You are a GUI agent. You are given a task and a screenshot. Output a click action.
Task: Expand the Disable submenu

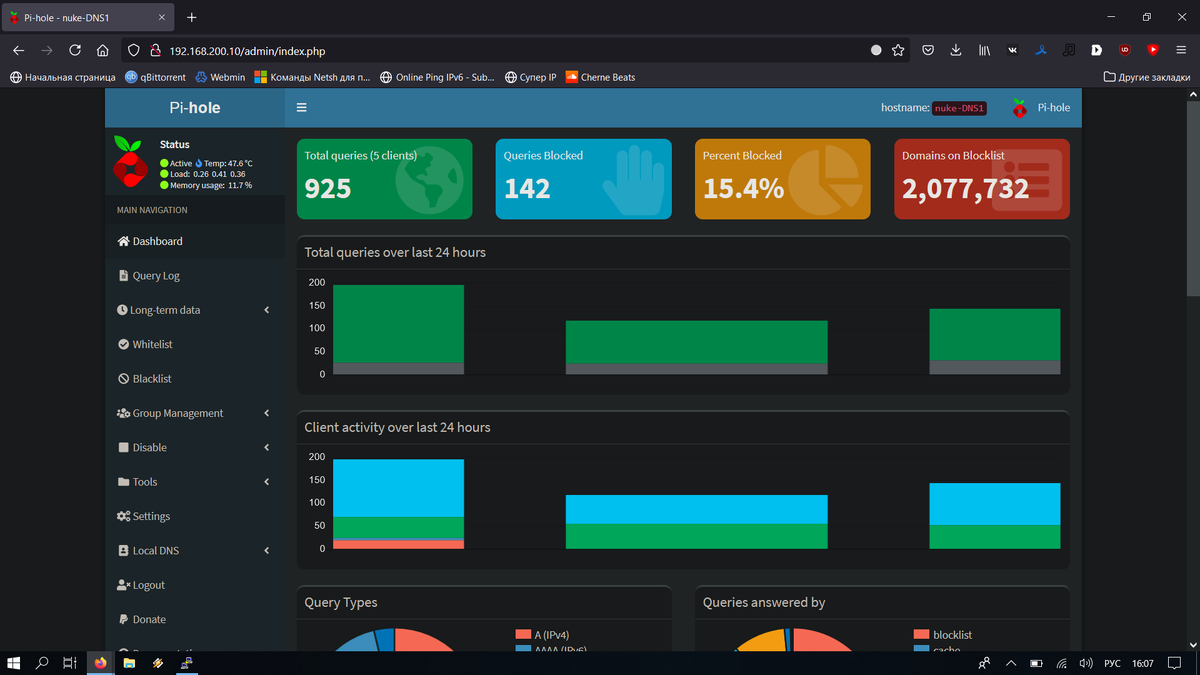pyautogui.click(x=195, y=447)
